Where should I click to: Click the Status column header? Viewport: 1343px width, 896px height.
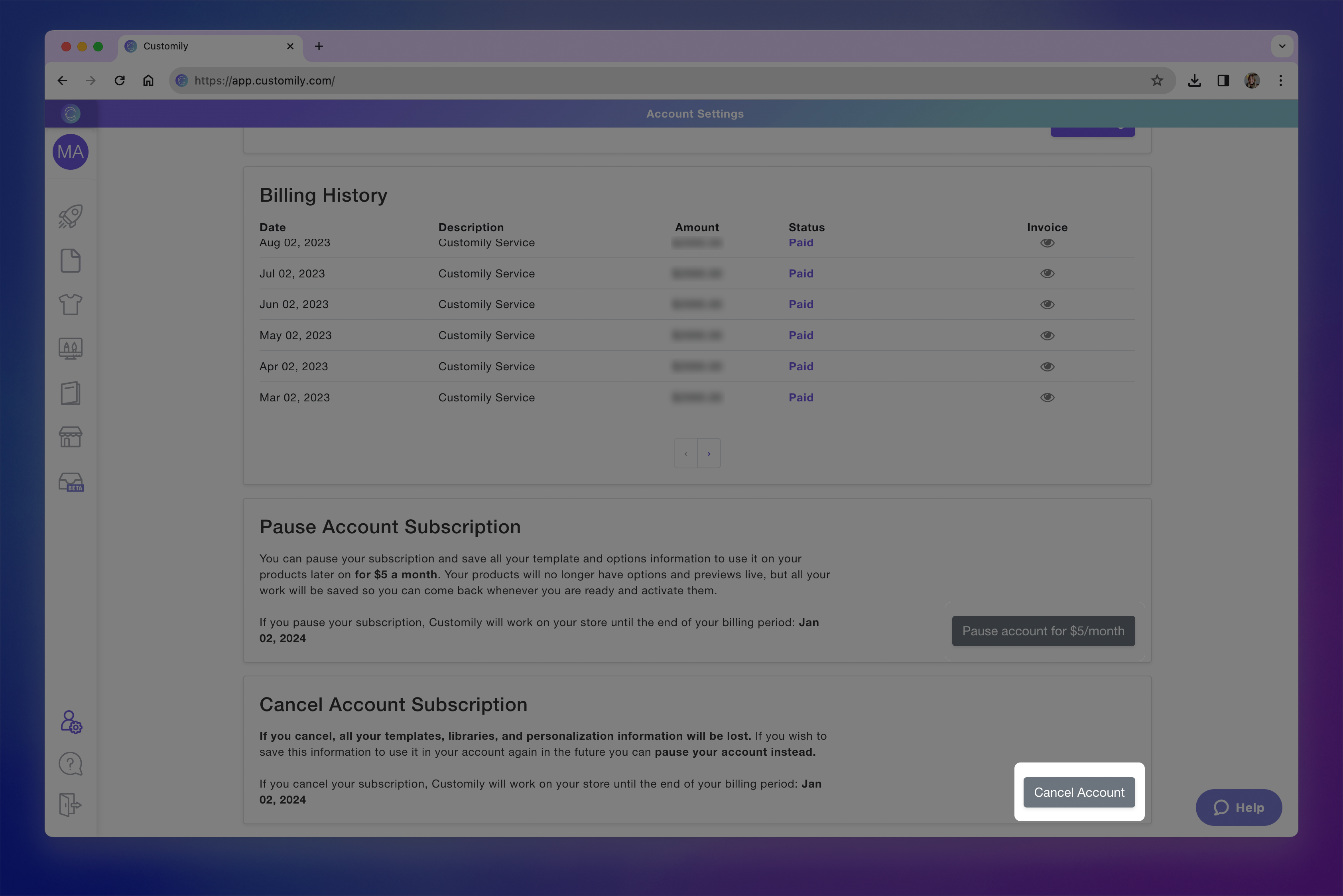click(x=807, y=228)
